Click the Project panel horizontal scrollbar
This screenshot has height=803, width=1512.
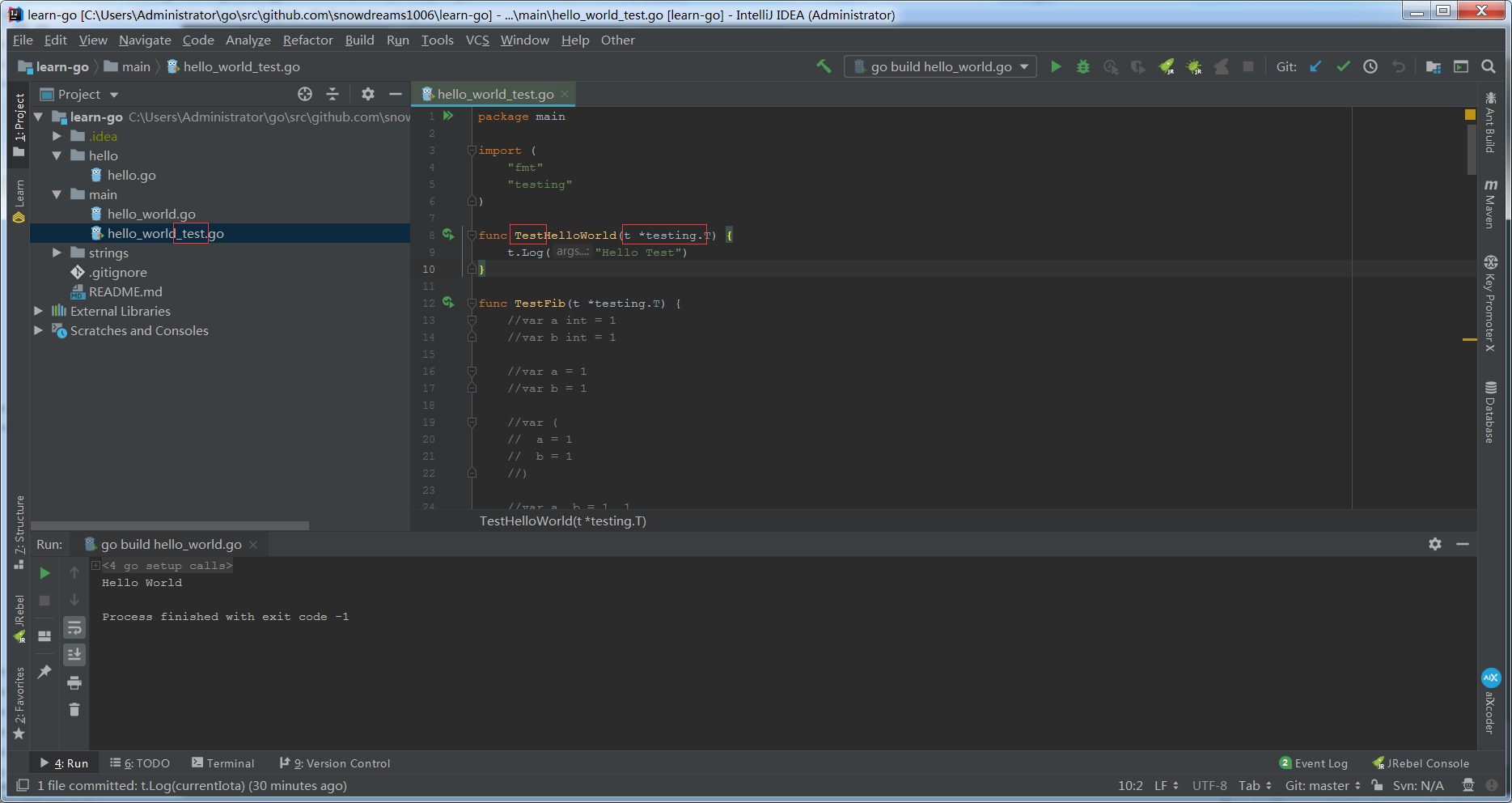(170, 525)
